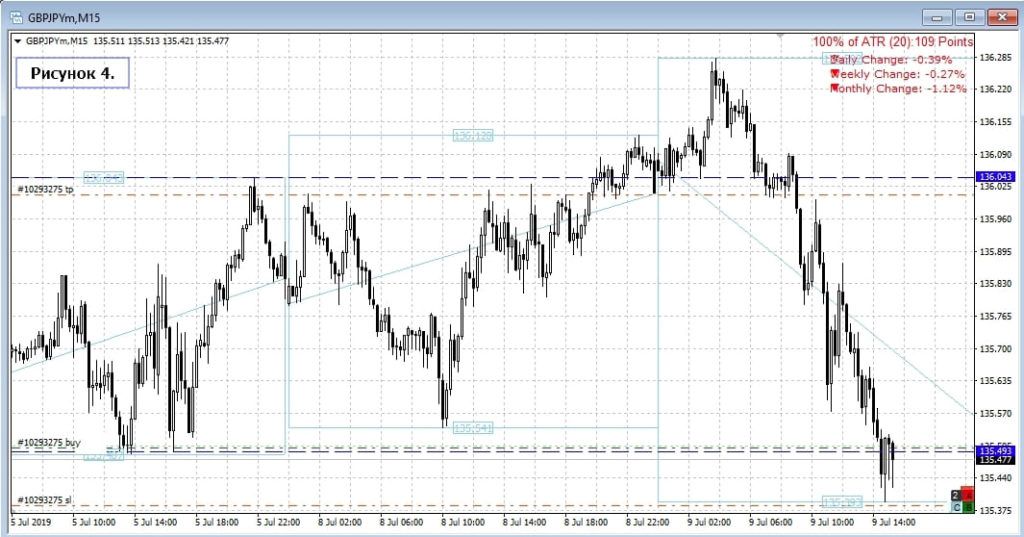The image size is (1024, 537).
Task: Select the '#10293275 tp' take profit line label
Action: click(x=46, y=189)
